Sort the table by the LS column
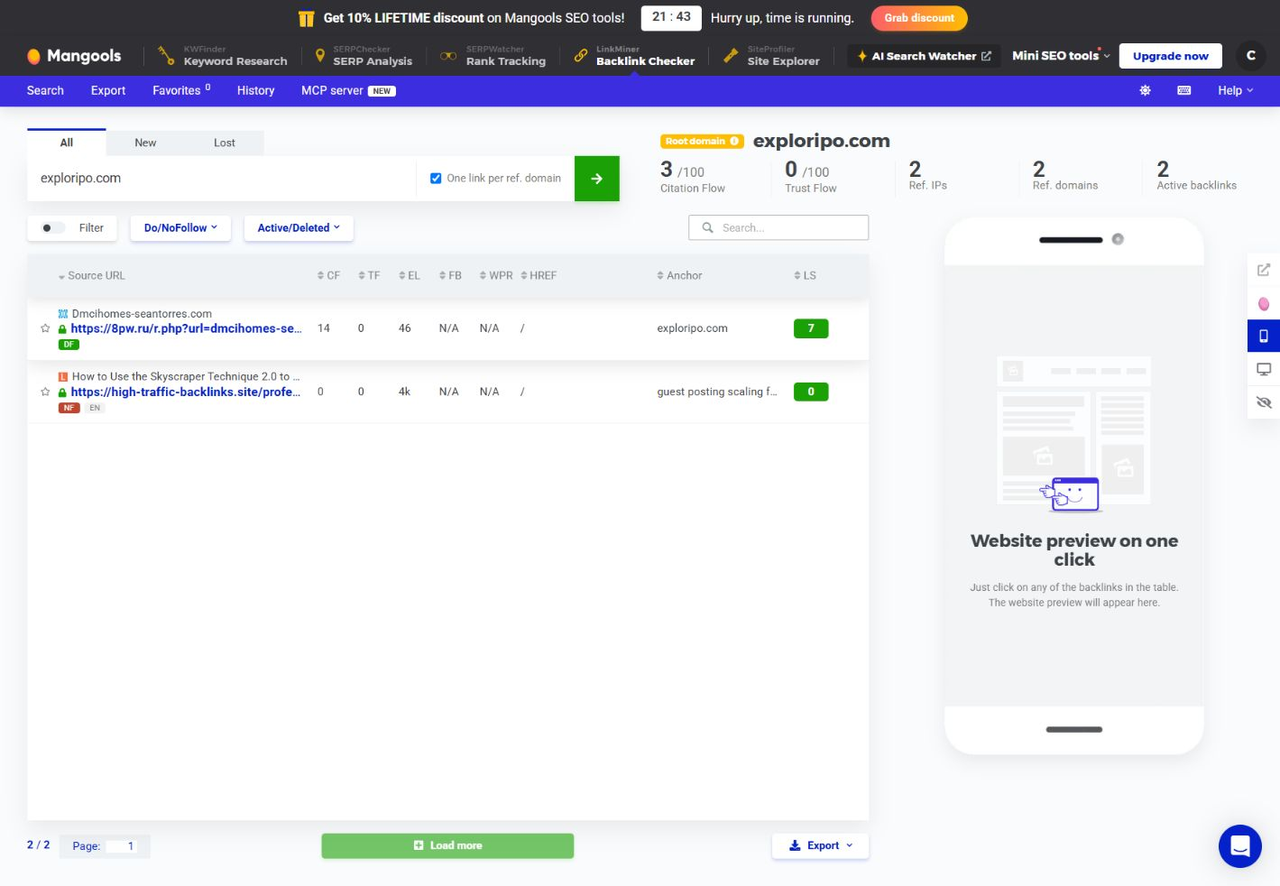This screenshot has height=886, width=1280. click(805, 276)
